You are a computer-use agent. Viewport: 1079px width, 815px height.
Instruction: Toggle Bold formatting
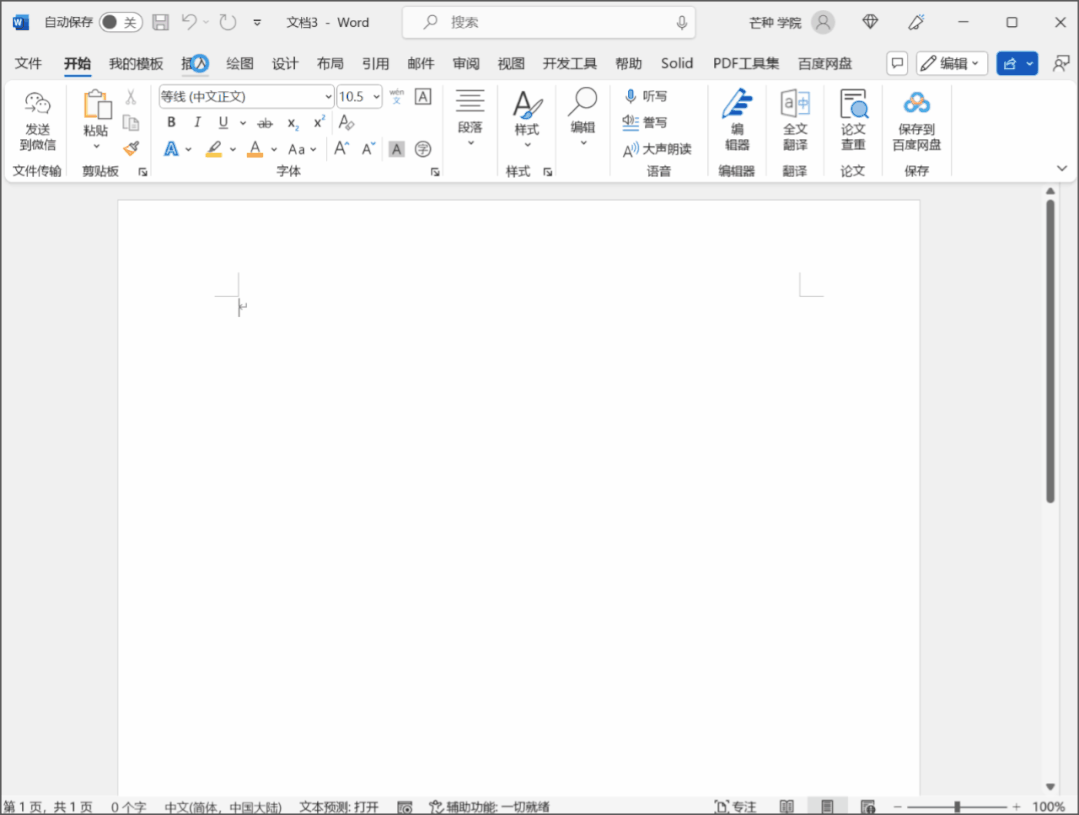click(x=171, y=123)
